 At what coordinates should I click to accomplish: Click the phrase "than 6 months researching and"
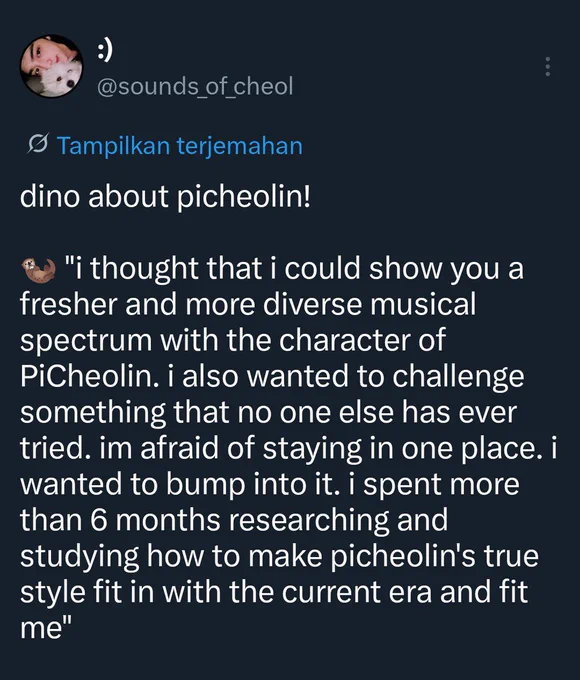pos(234,520)
